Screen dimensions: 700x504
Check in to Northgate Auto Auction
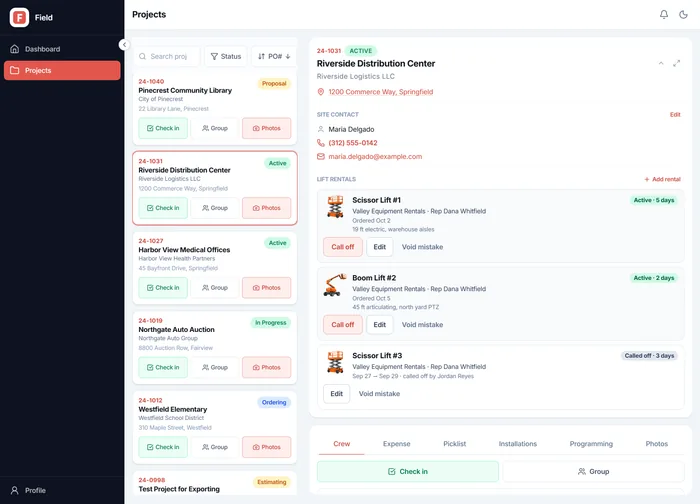[163, 367]
